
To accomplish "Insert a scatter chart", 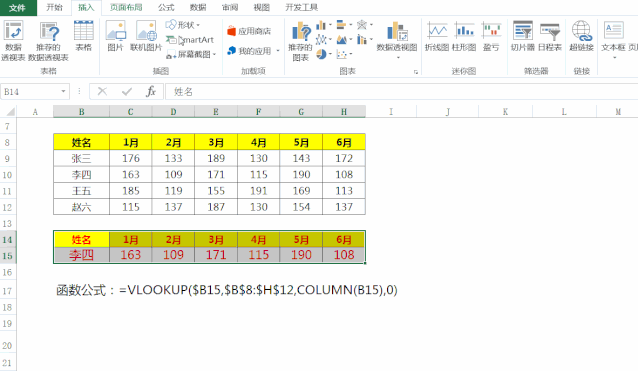I will pyautogui.click(x=341, y=54).
